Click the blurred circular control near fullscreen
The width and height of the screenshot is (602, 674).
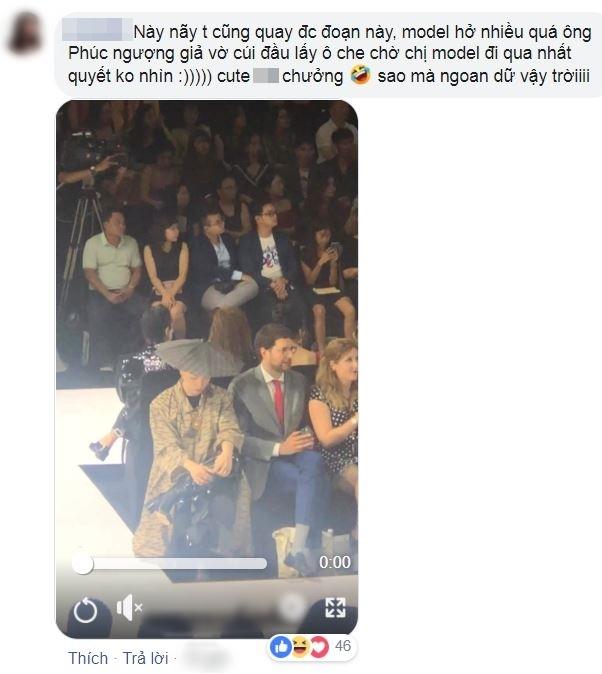291,607
